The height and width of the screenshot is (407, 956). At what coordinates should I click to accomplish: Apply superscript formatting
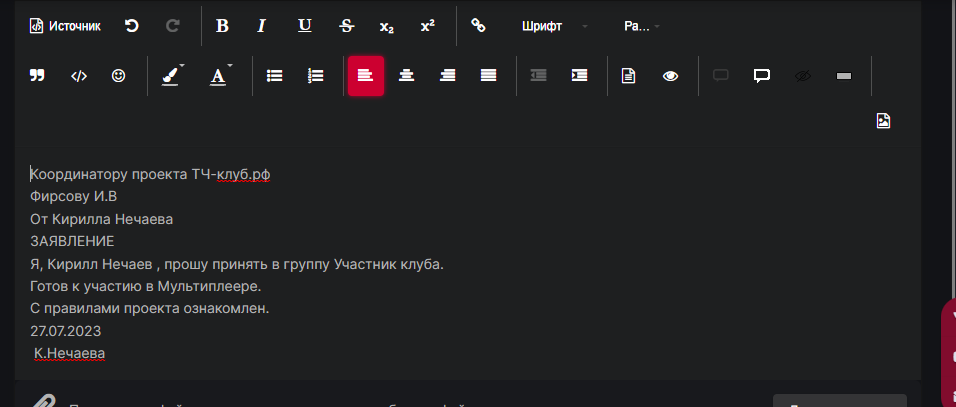tap(427, 26)
